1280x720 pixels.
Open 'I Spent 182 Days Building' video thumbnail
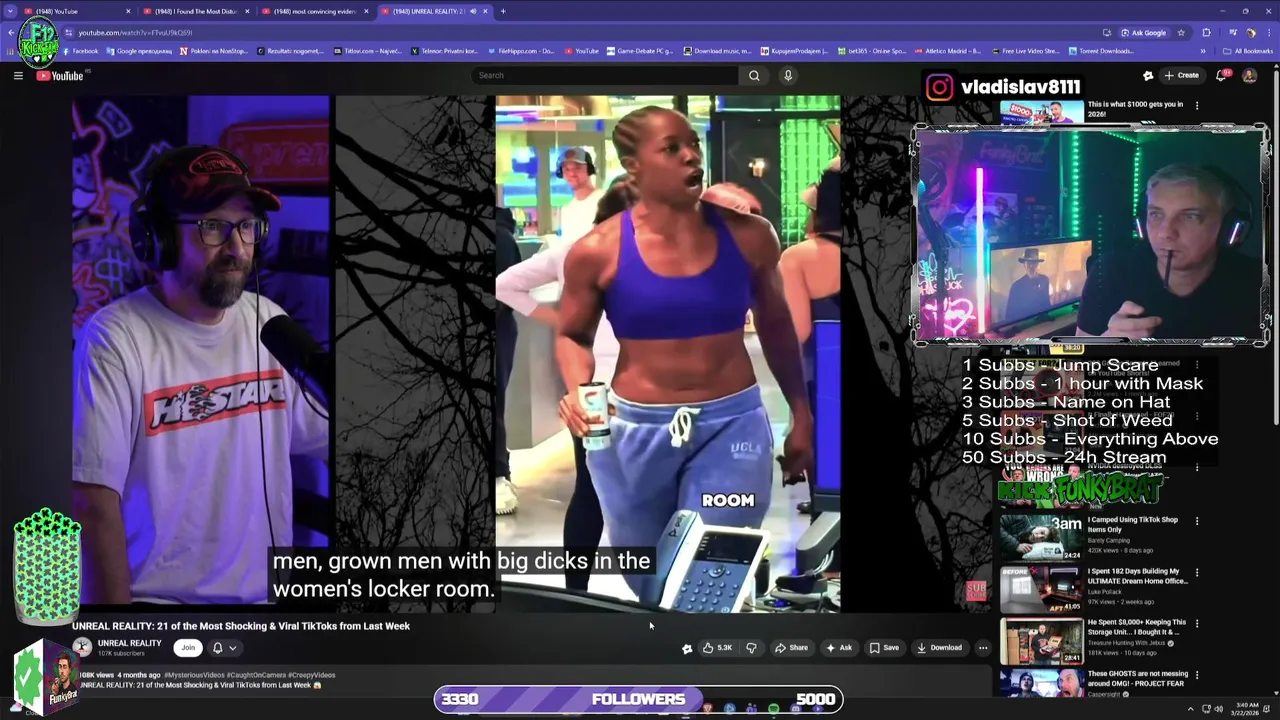[1041, 589]
